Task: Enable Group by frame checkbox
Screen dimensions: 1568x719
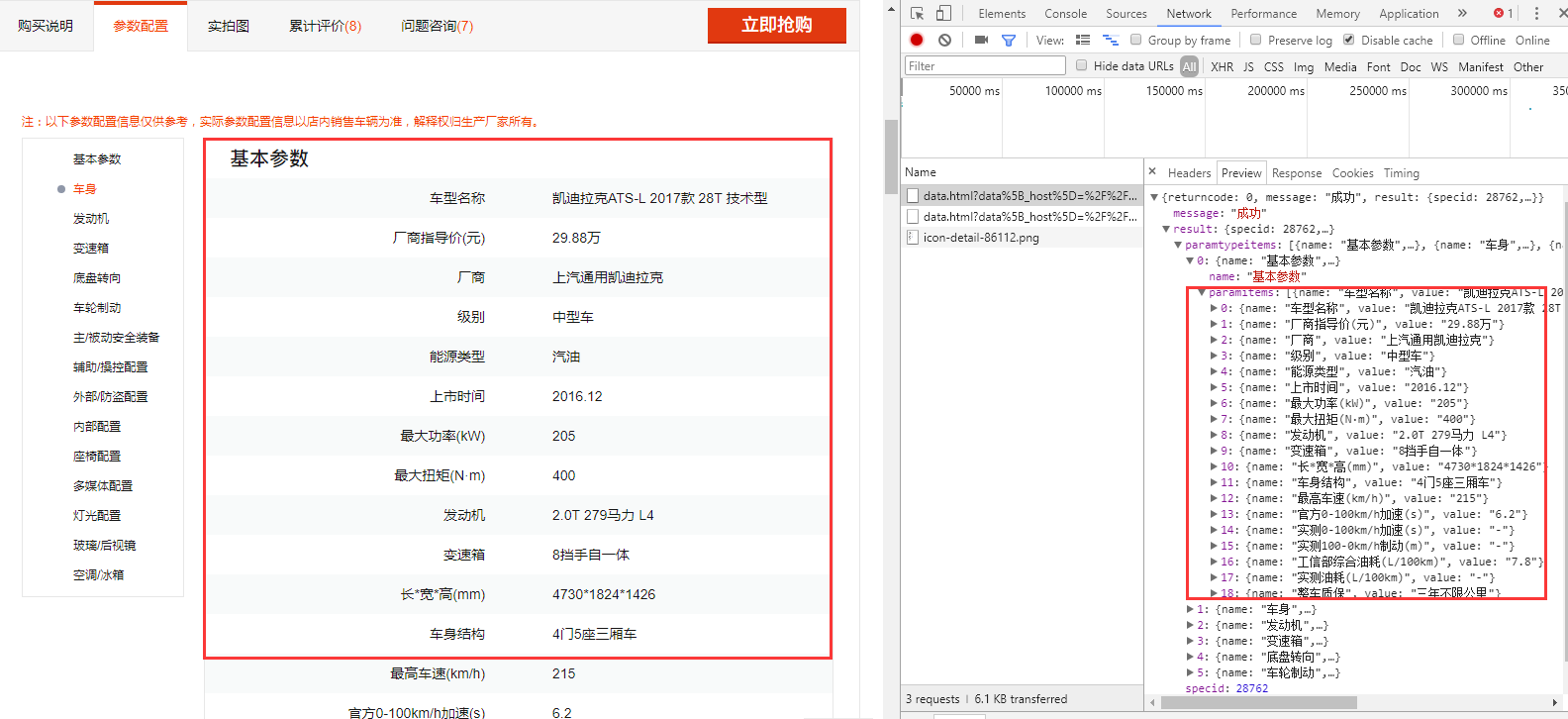Action: click(1136, 40)
